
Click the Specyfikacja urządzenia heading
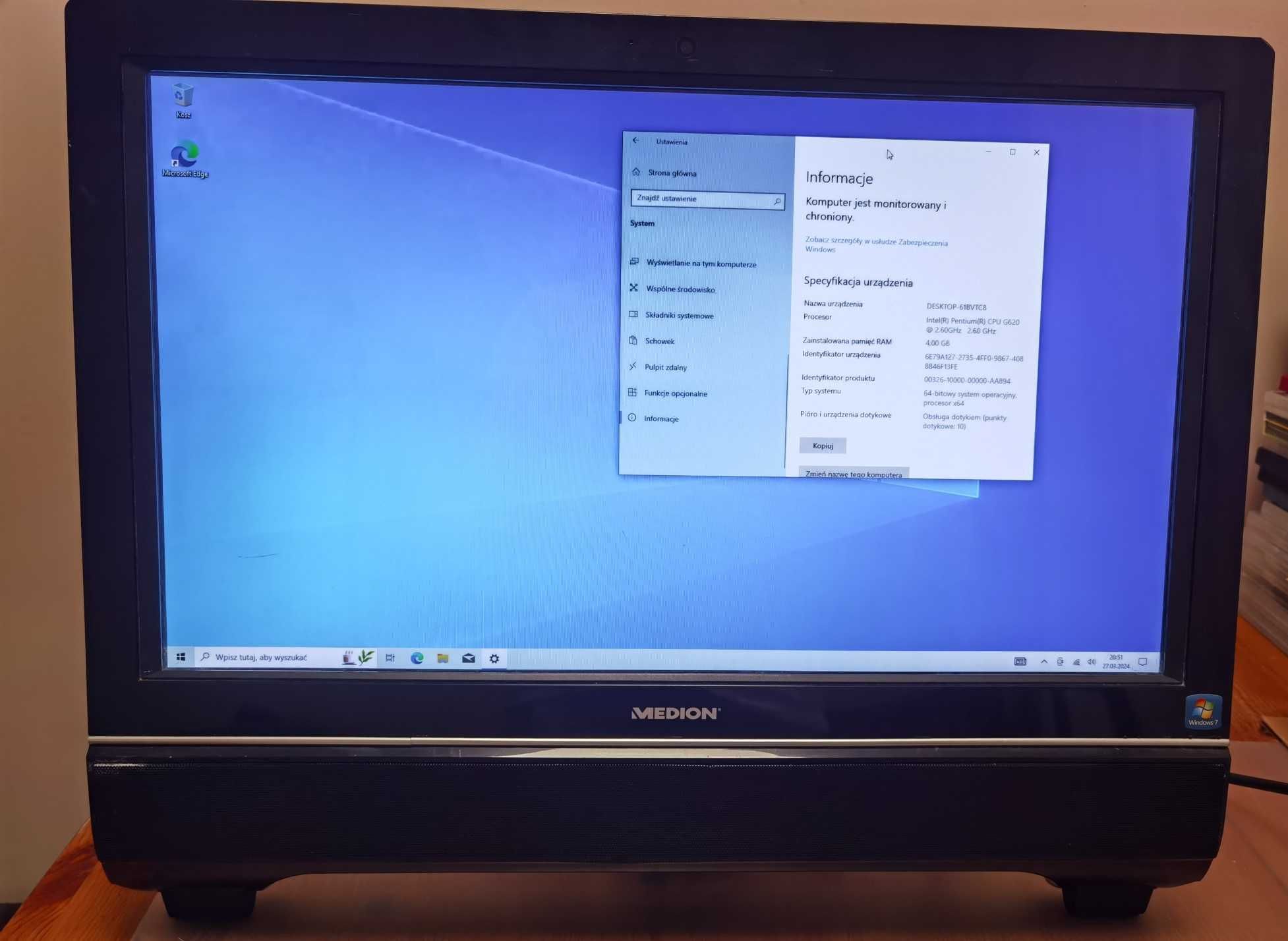click(858, 282)
